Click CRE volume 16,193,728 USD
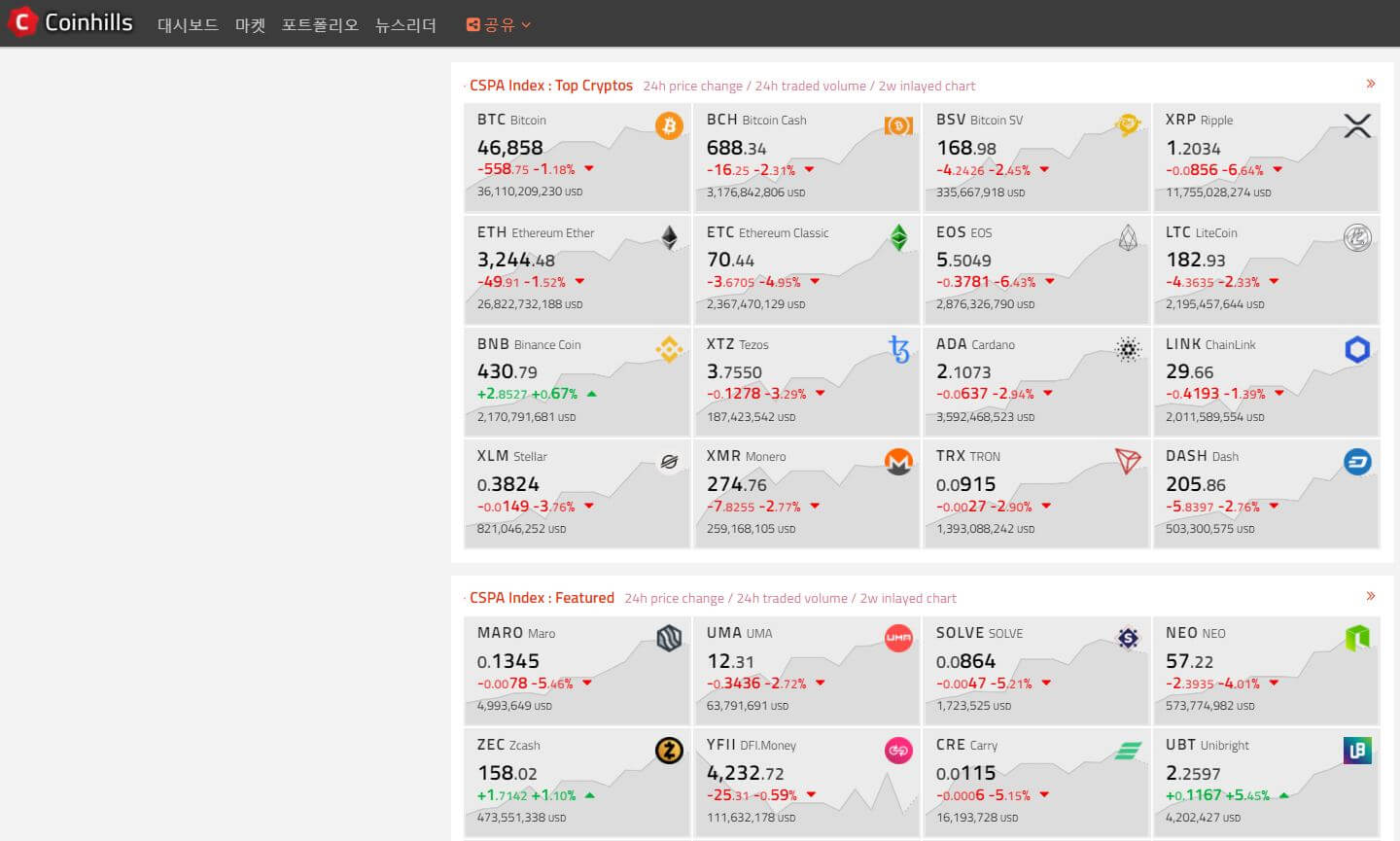The height and width of the screenshot is (841, 1400). [x=977, y=818]
